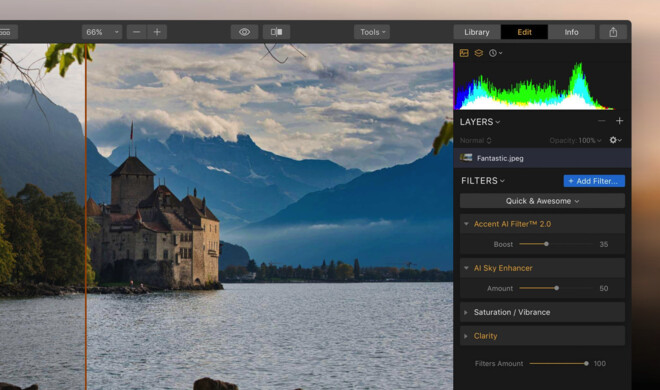
Task: Collapse the Accent AI Filter 2.0 triangle
Action: (466, 224)
